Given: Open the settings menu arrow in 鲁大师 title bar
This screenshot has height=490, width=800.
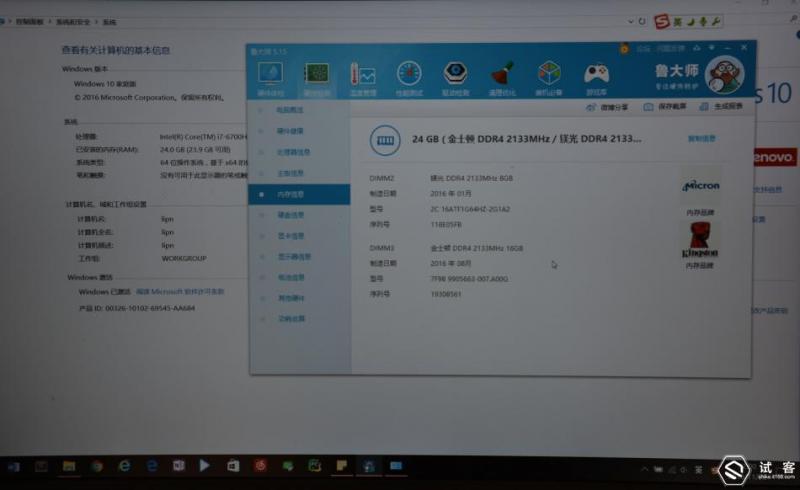Looking at the screenshot, I should tap(712, 47).
